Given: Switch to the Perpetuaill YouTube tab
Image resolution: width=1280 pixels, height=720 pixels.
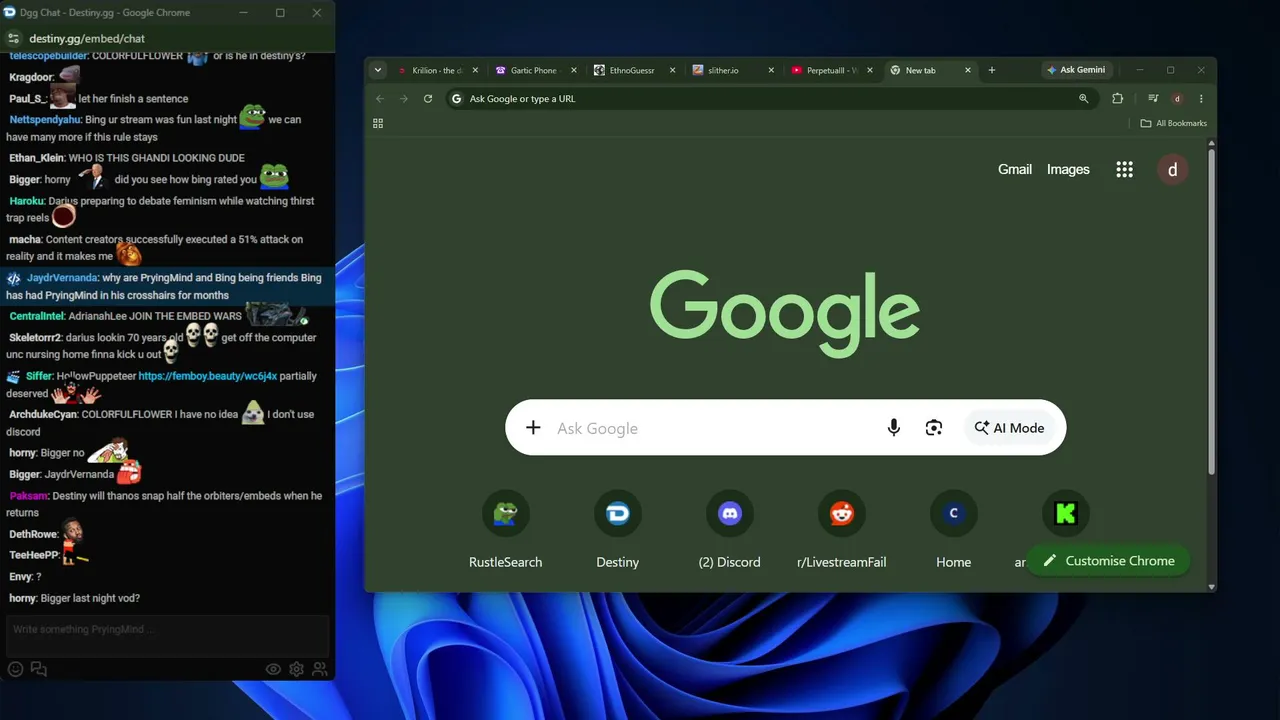Looking at the screenshot, I should [x=828, y=70].
